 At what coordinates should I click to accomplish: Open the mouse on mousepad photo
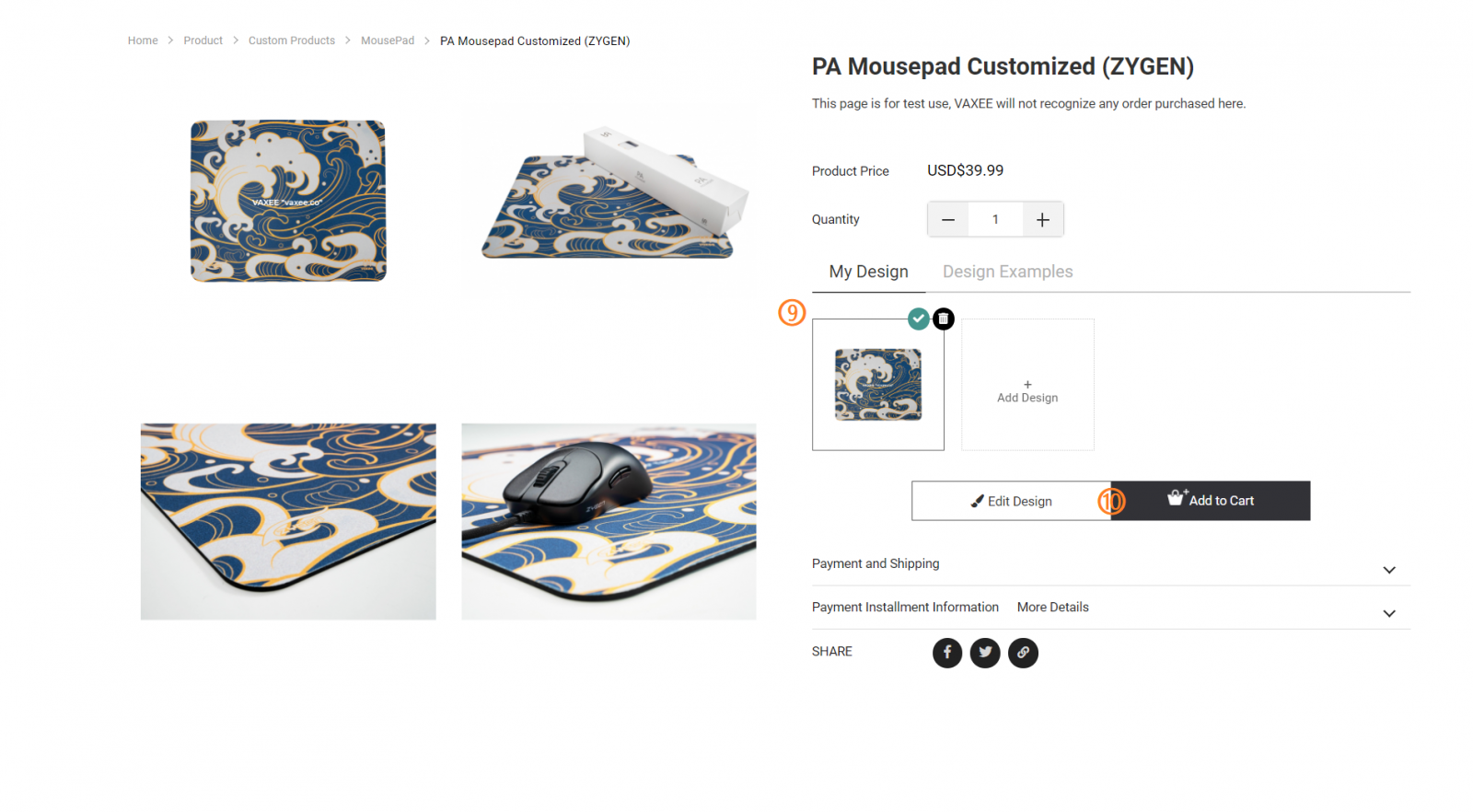(x=609, y=521)
